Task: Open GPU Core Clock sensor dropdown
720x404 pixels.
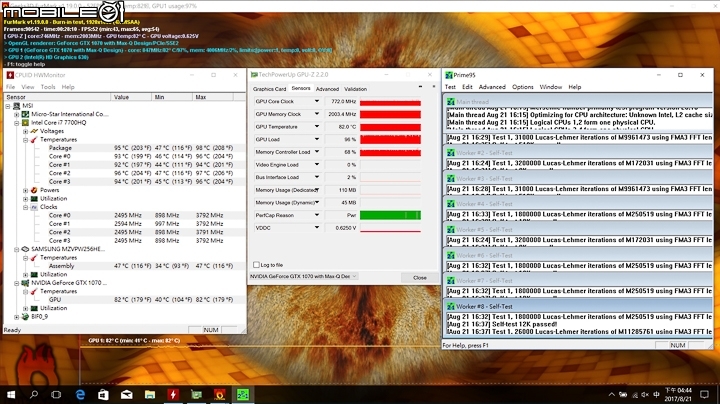Action: [316, 101]
